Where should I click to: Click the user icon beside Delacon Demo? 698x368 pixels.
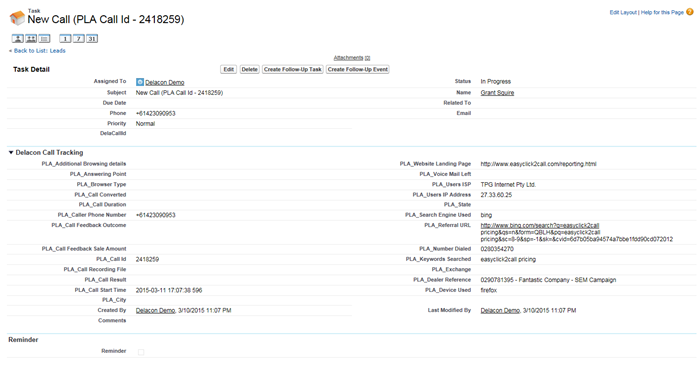pyautogui.click(x=140, y=82)
